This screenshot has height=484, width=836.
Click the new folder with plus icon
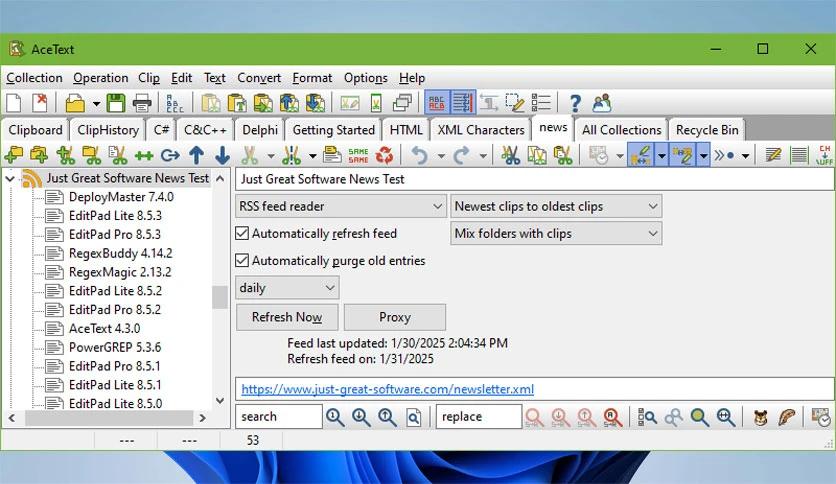[x=13, y=155]
